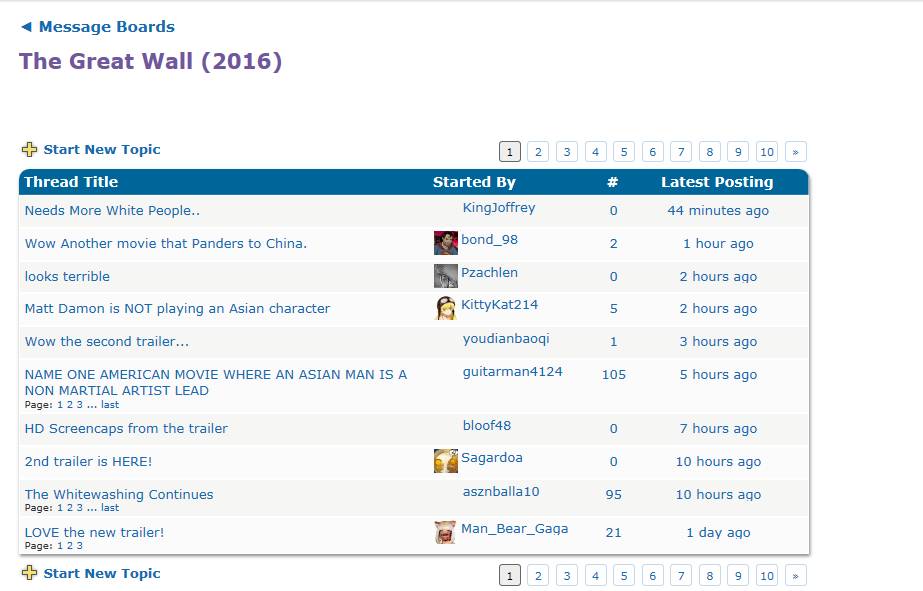
Task: Click the '44 minutes ago' latest posting
Action: [x=718, y=211]
